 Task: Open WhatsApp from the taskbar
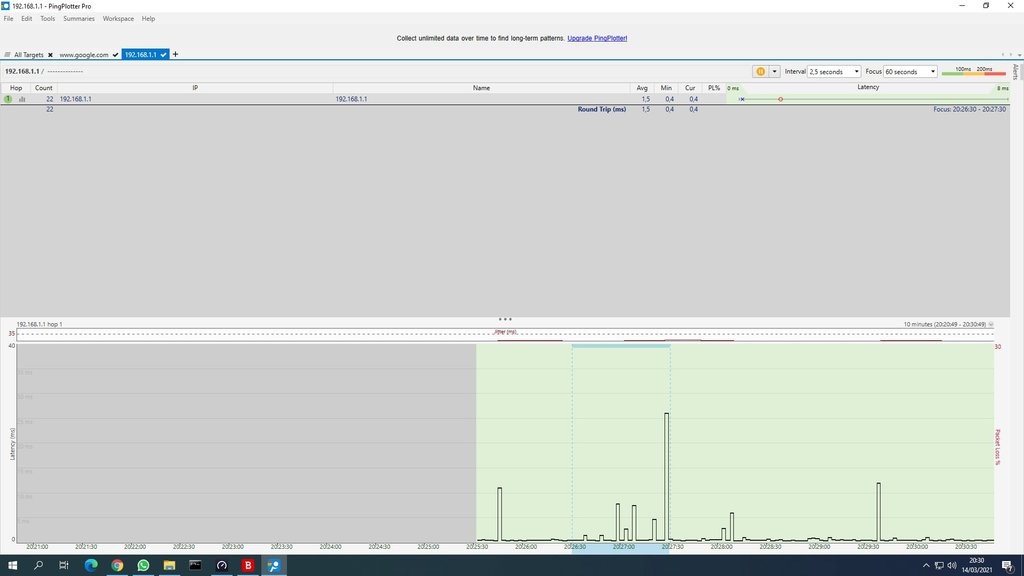(143, 566)
